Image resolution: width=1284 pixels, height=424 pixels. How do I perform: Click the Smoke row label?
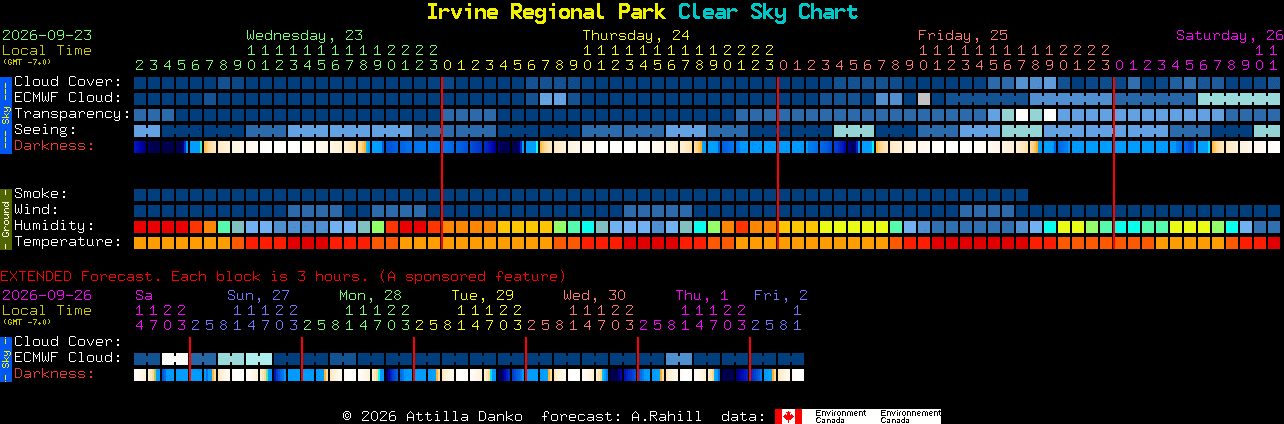coord(40,194)
